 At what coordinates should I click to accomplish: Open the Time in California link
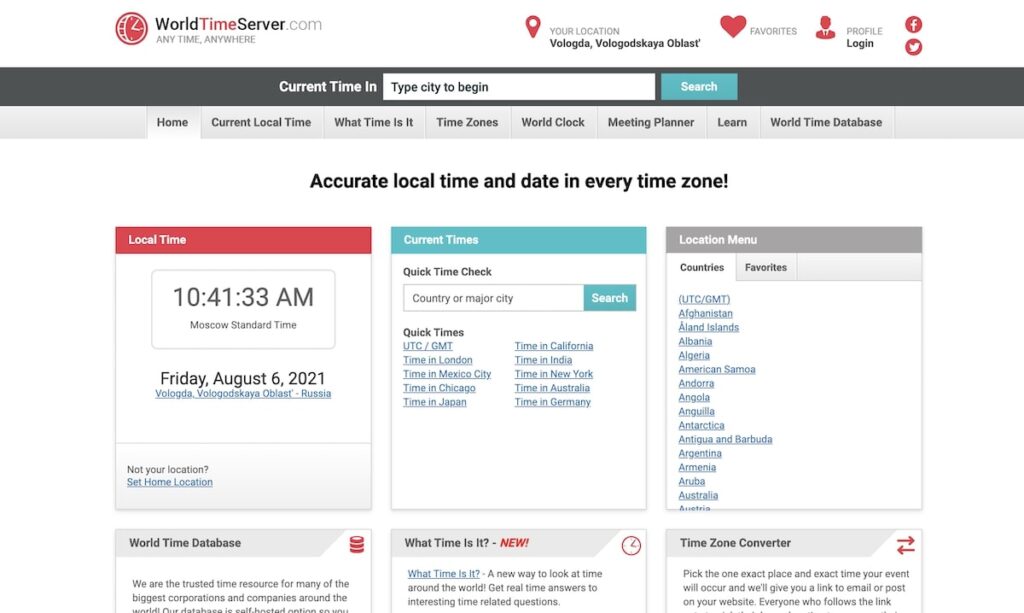point(554,346)
